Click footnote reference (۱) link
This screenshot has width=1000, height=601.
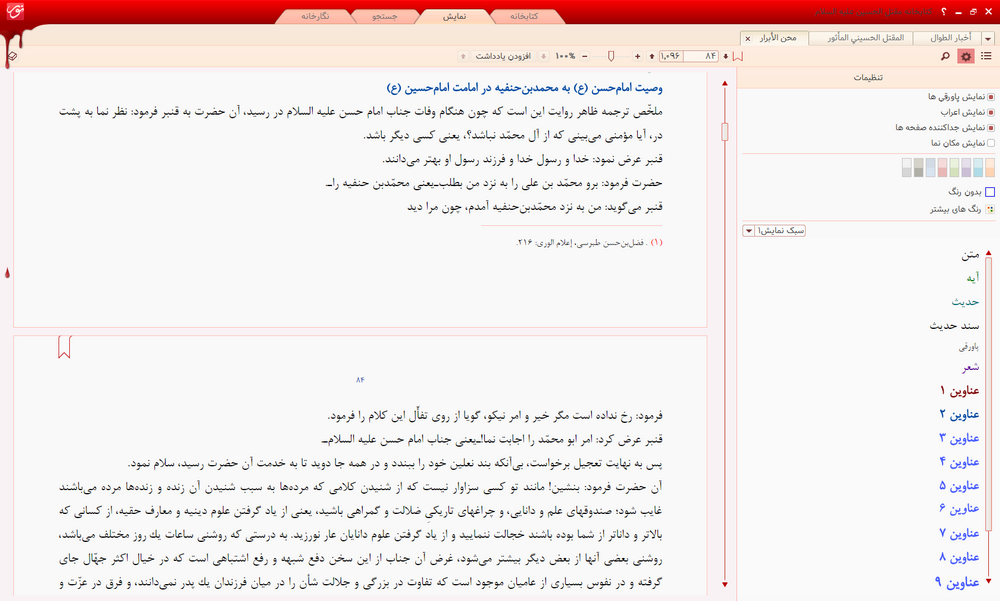(x=656, y=242)
